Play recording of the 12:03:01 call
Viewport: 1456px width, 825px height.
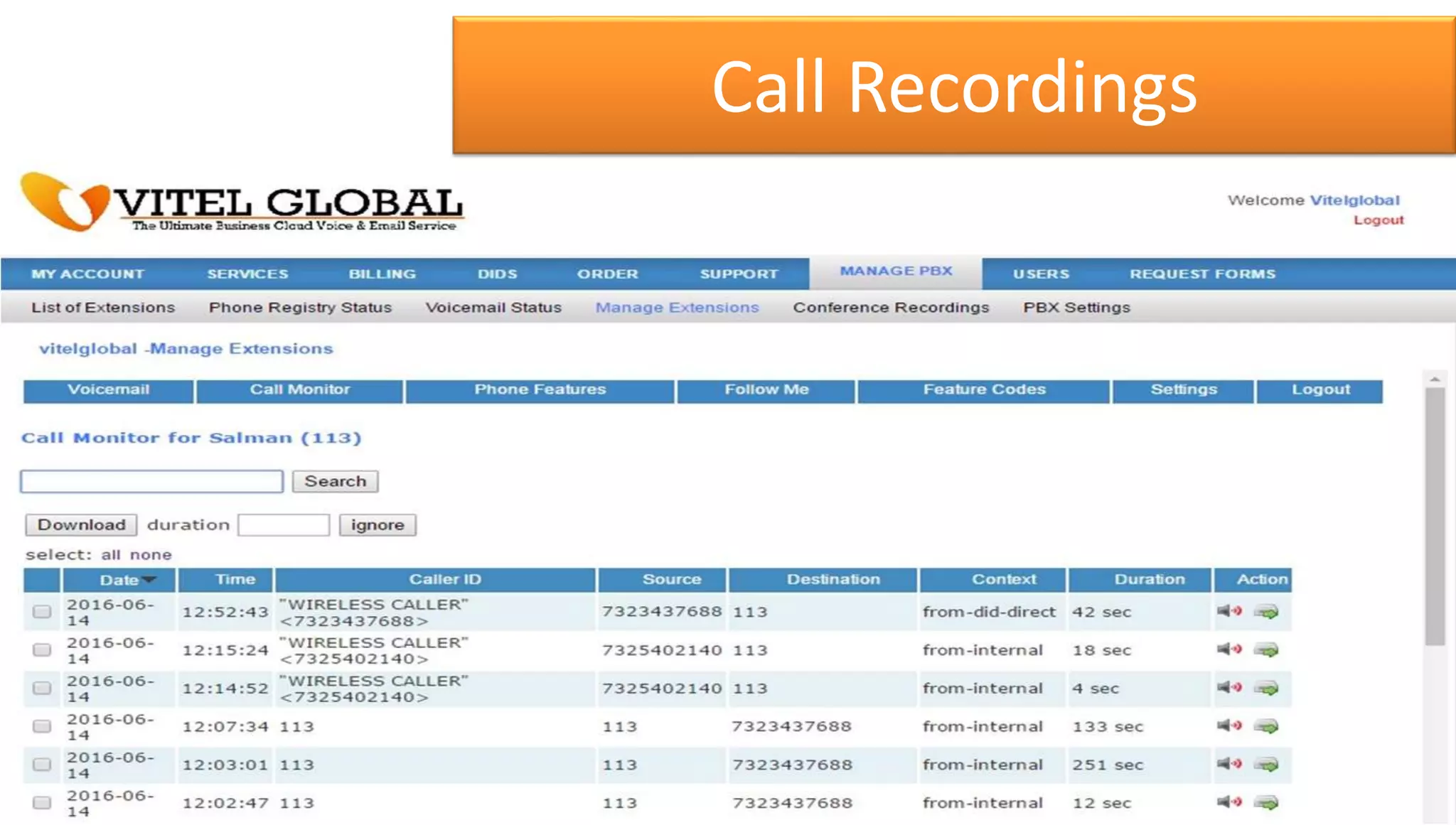(1229, 764)
